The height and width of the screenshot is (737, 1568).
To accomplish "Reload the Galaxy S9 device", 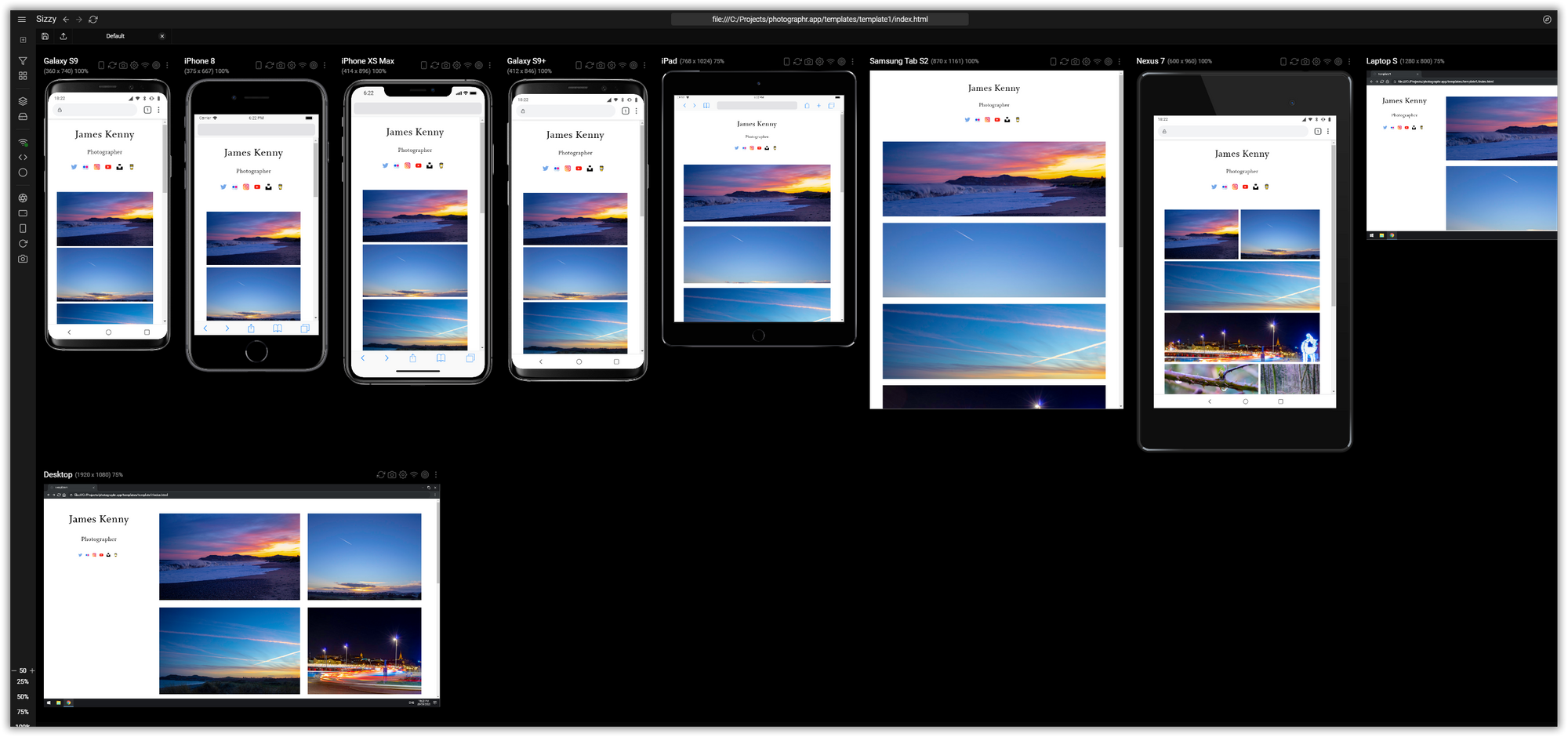I will [x=112, y=65].
